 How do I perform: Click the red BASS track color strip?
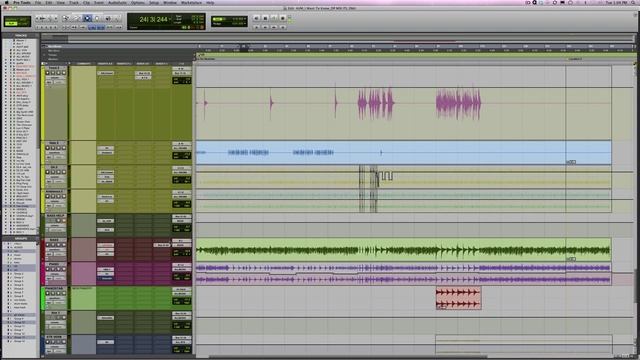43,250
